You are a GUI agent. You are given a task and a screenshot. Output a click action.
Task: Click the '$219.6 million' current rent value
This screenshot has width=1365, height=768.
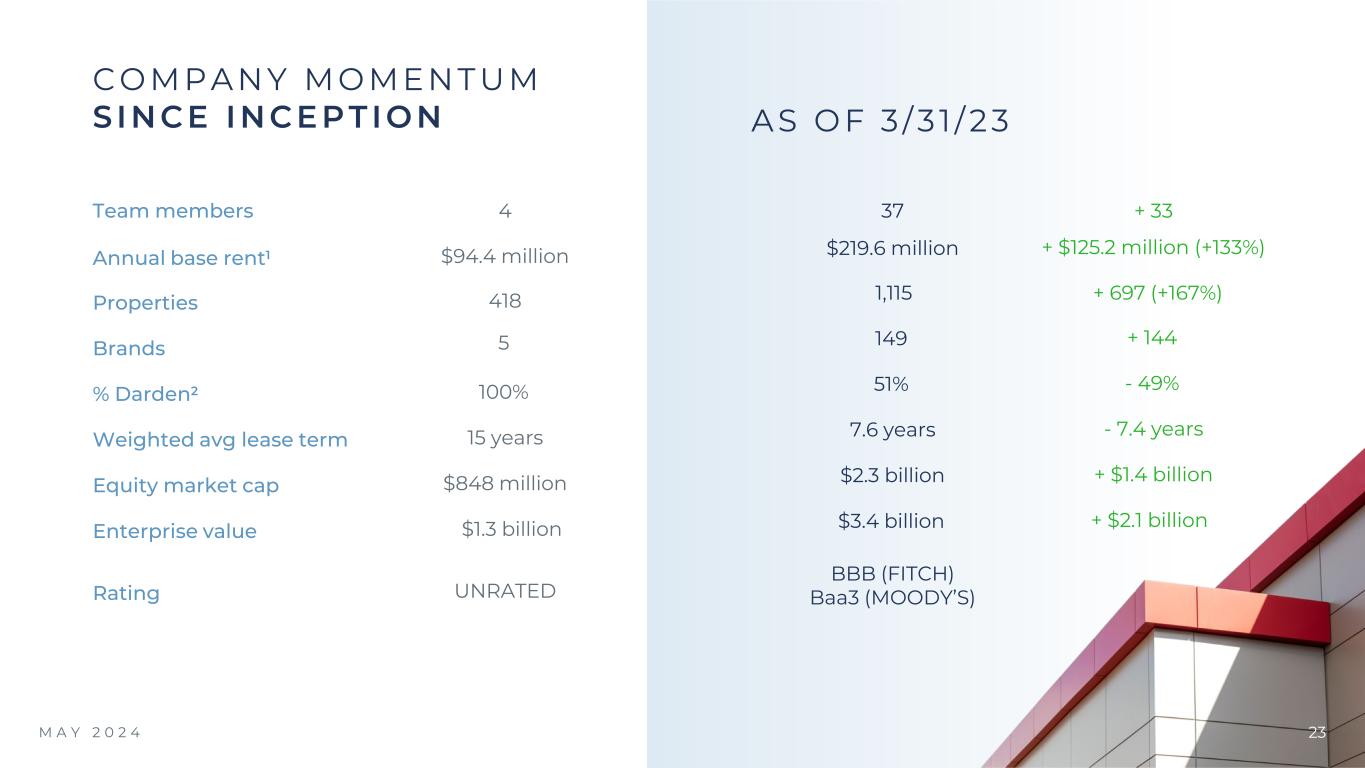point(892,248)
